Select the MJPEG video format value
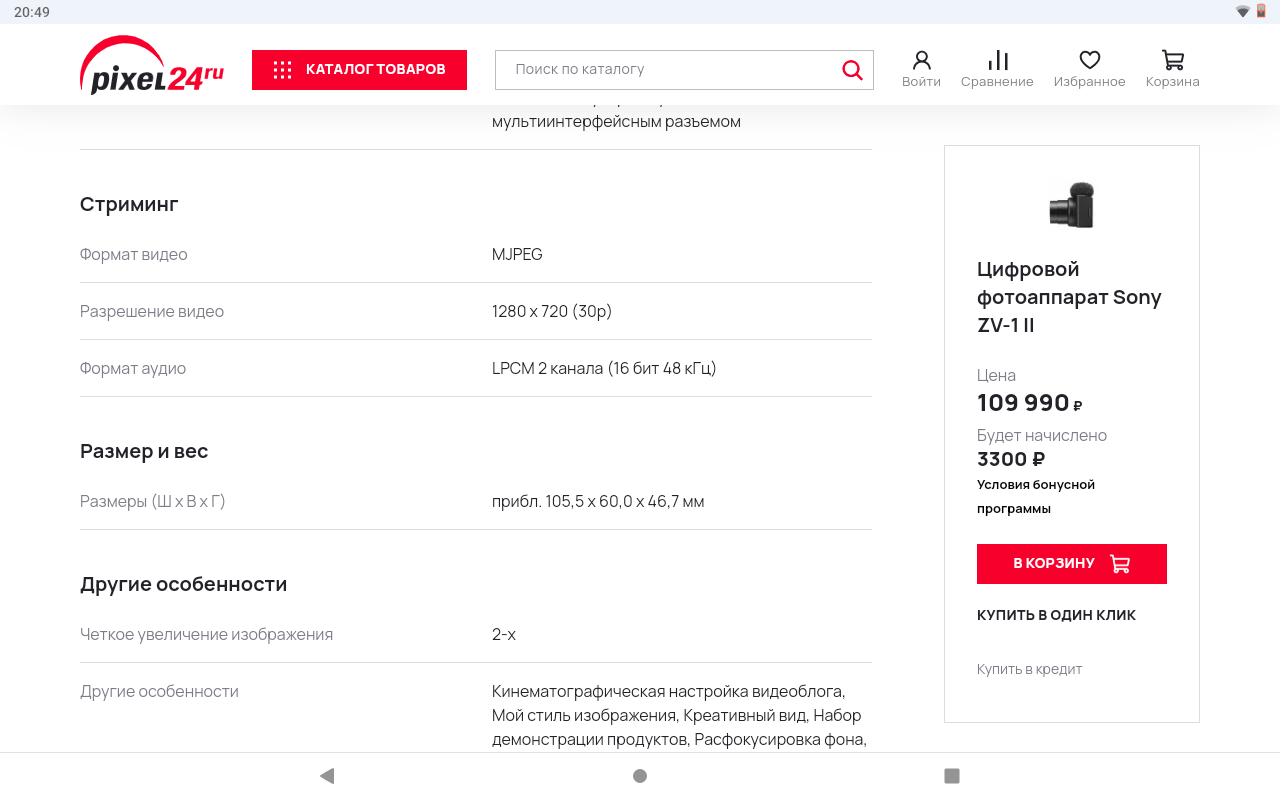 [517, 254]
